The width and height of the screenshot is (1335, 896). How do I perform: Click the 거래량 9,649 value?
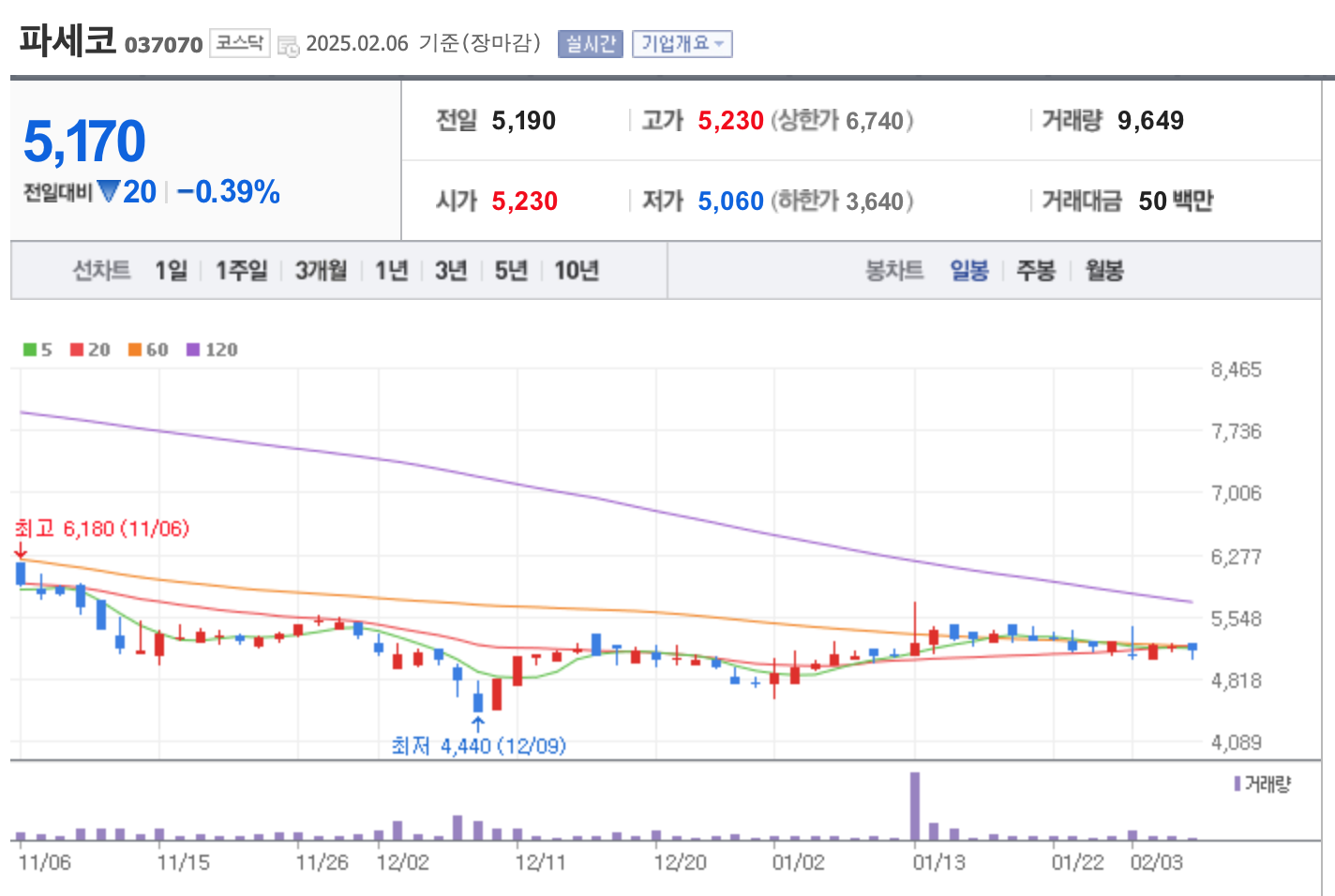click(x=1150, y=121)
